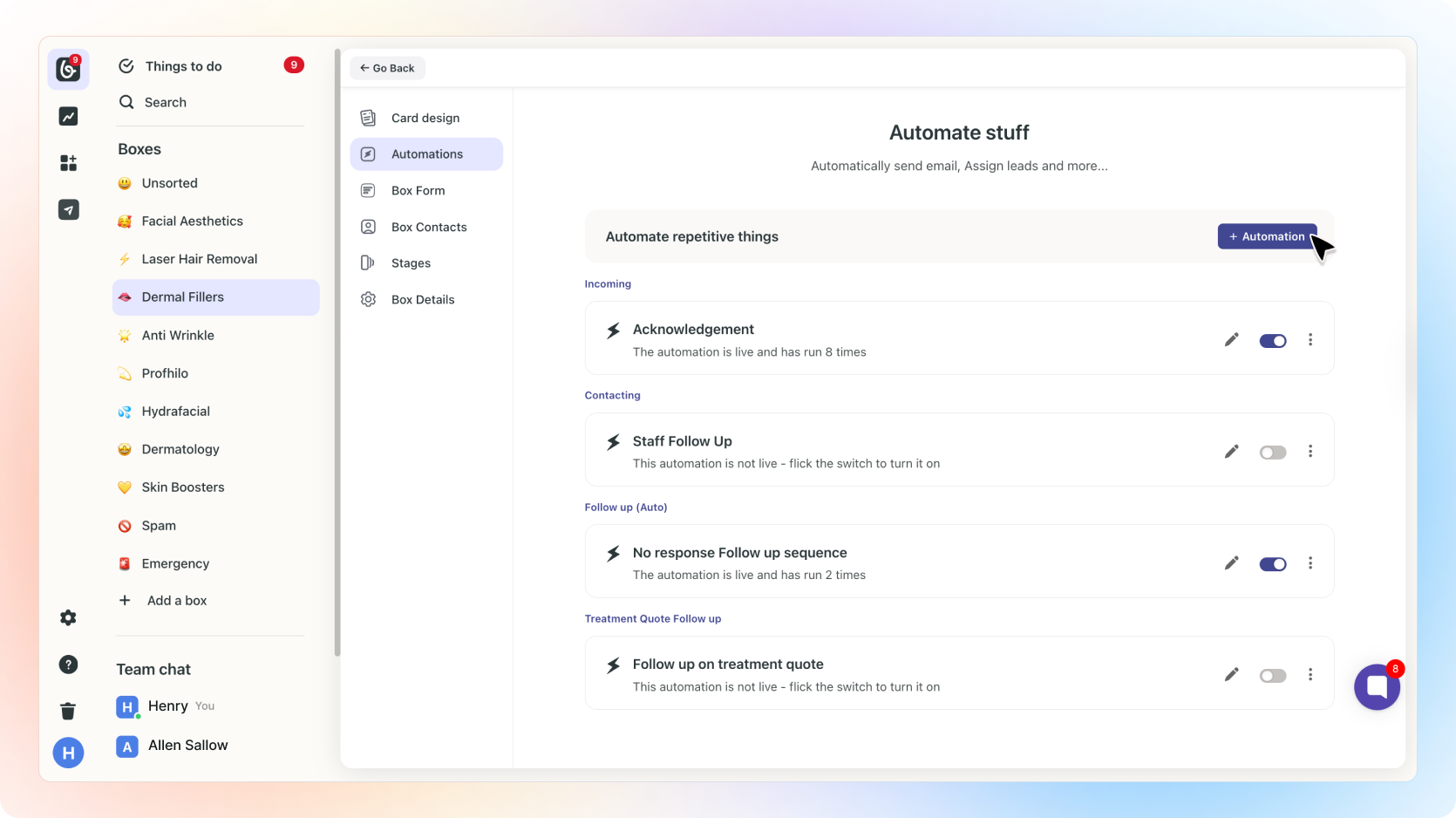Click the H profile avatar at bottom

coord(68,753)
